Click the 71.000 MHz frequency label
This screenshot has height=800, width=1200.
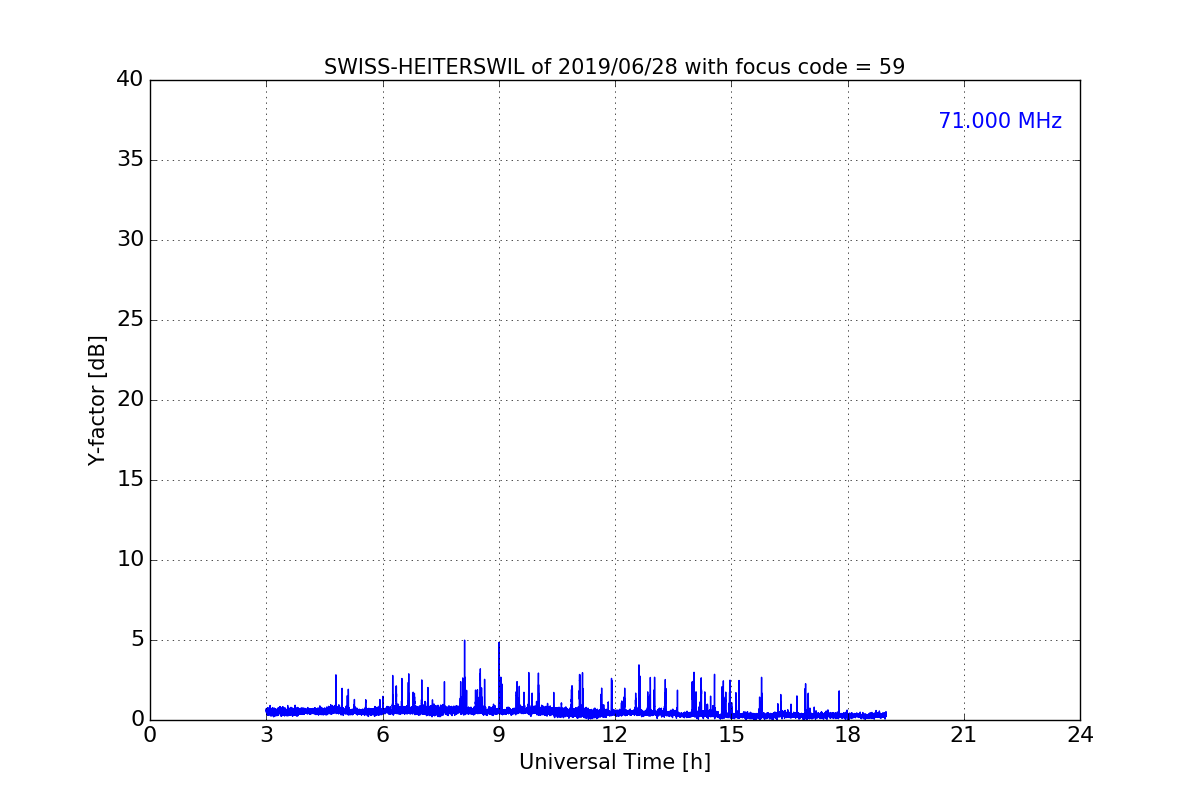point(1000,121)
